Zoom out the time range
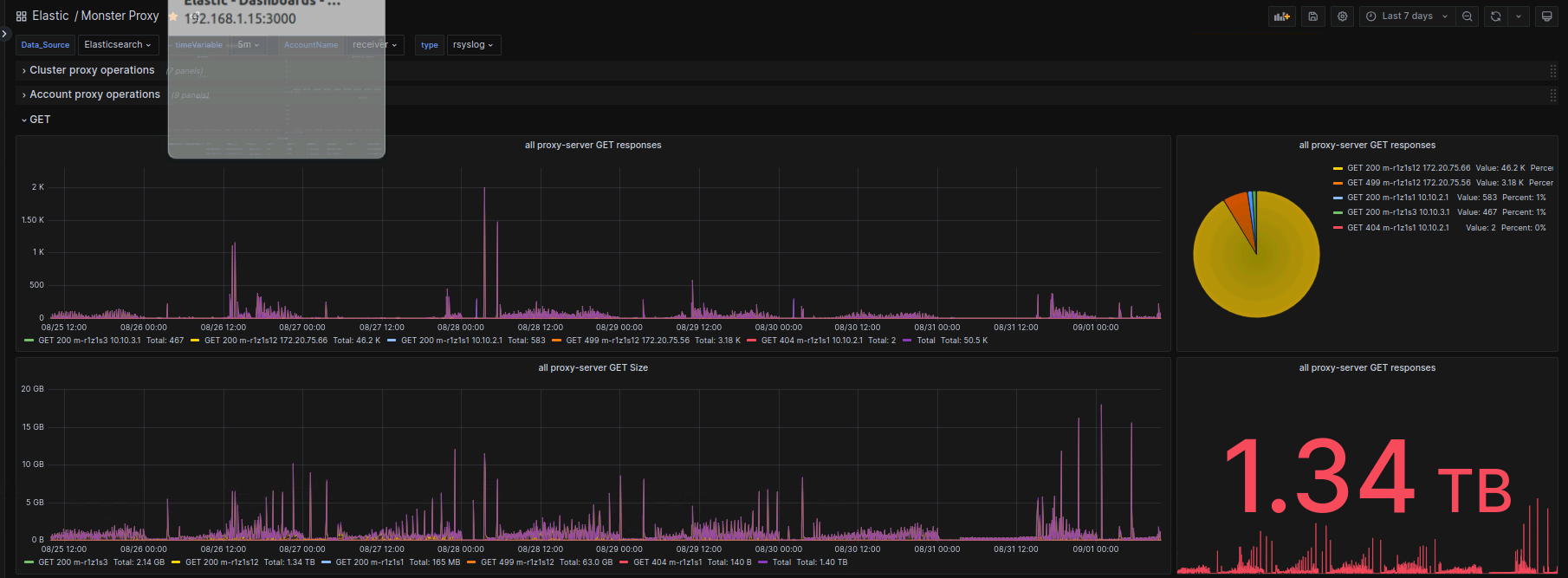 click(1467, 16)
